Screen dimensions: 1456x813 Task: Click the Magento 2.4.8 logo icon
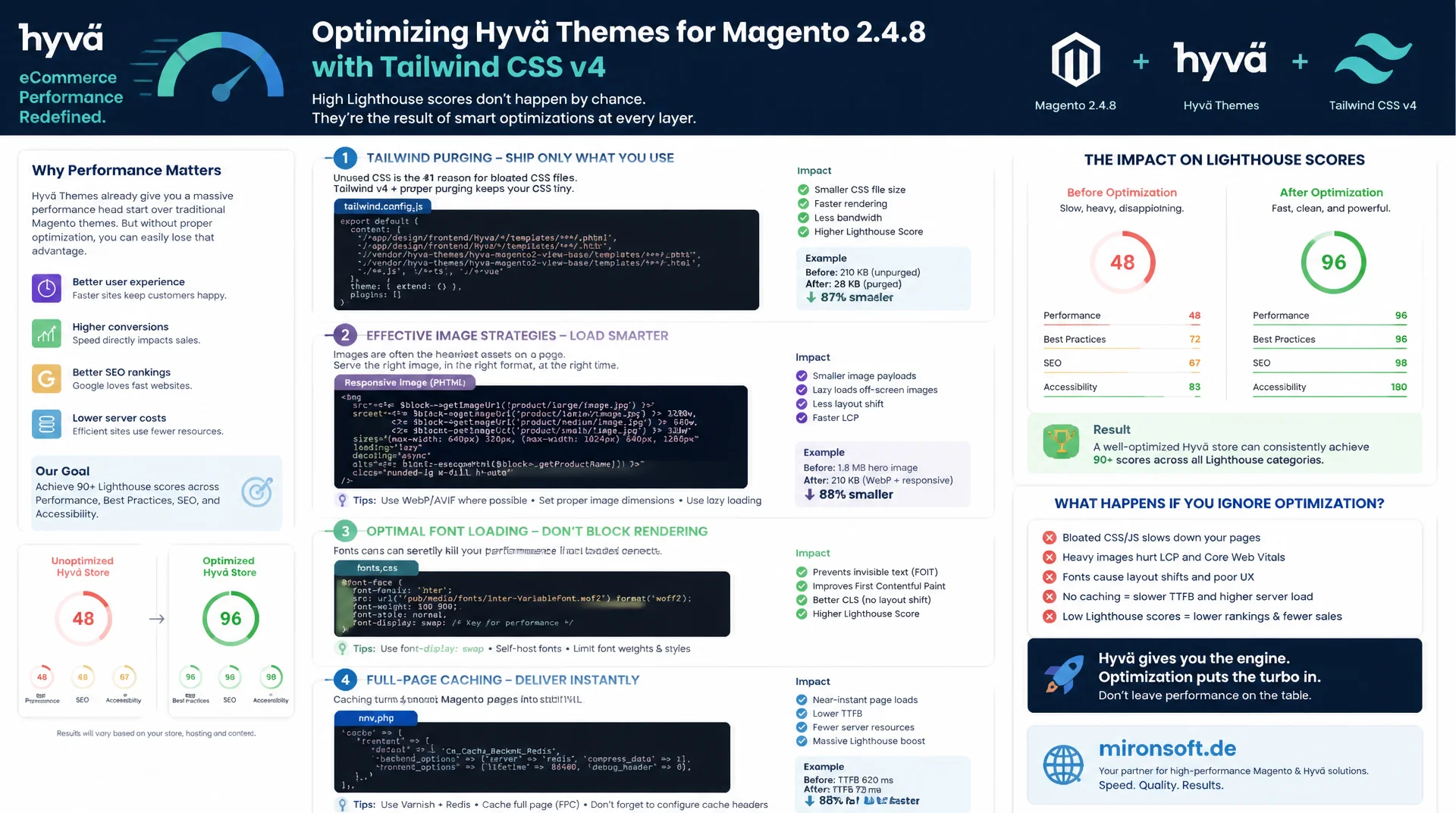(x=1075, y=59)
